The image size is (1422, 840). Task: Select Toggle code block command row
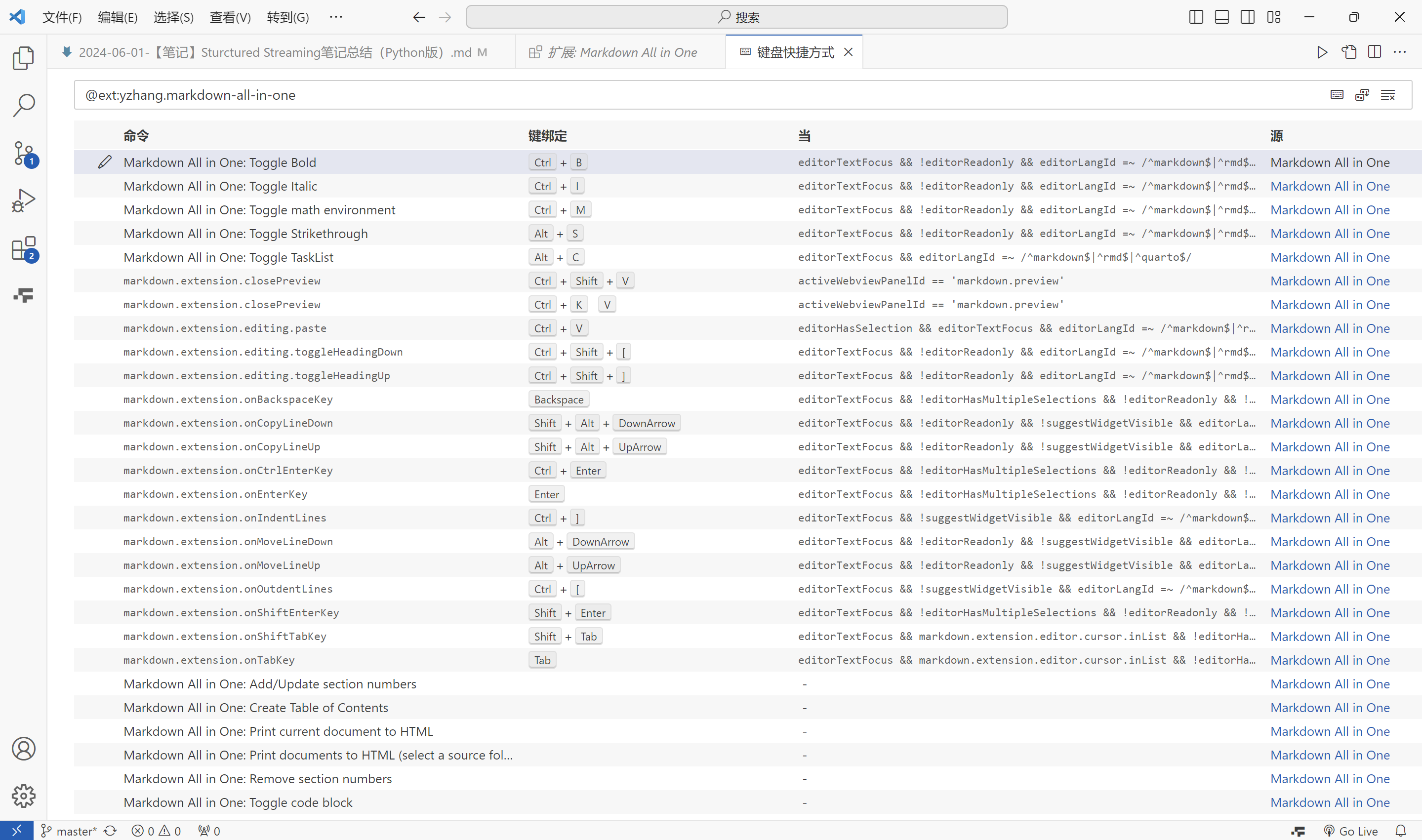click(747, 802)
